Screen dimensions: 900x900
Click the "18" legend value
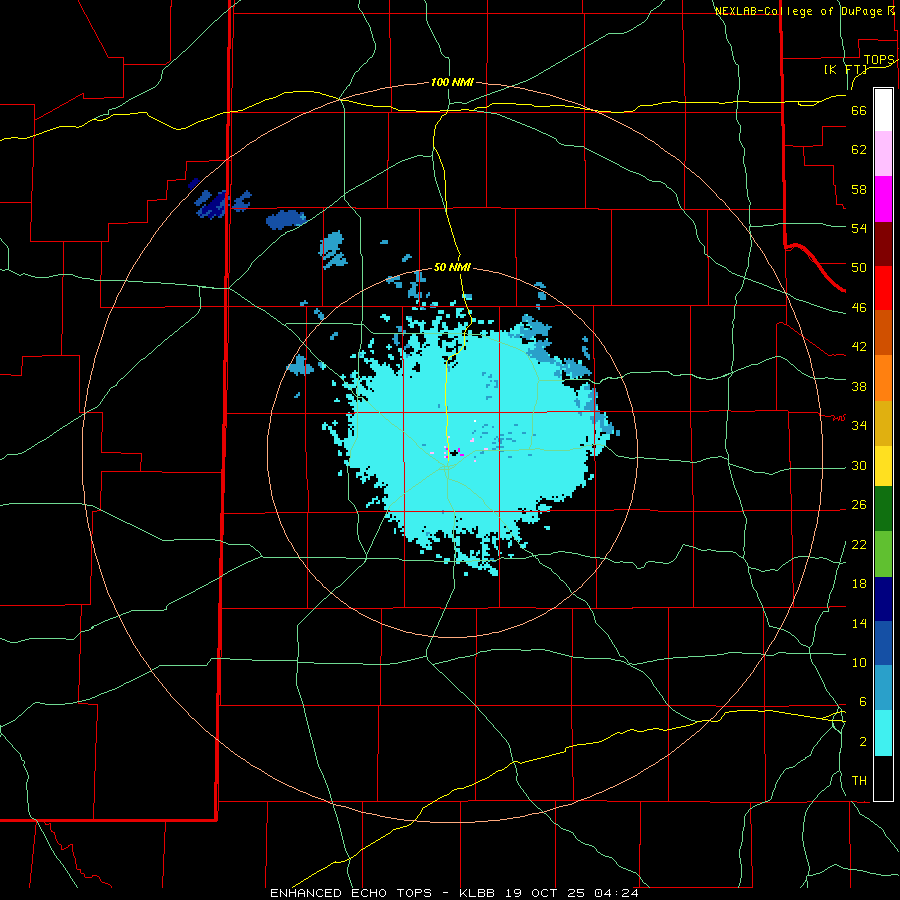(x=859, y=584)
